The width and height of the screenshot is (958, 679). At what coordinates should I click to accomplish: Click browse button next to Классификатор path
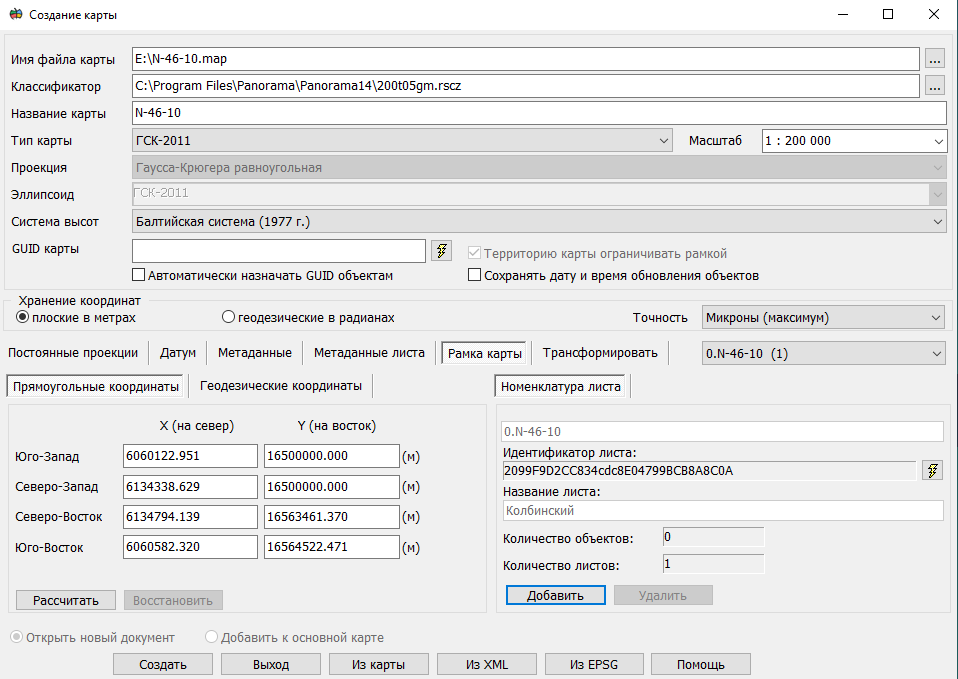point(935,86)
